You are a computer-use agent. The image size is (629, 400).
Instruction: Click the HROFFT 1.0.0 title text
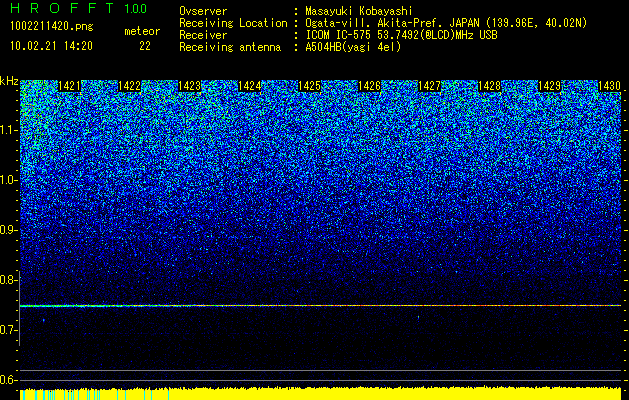[x=78, y=8]
